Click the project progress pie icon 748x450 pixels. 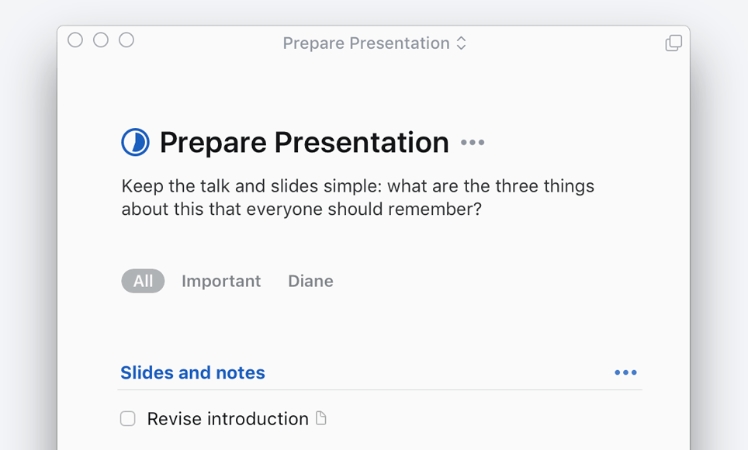(135, 143)
